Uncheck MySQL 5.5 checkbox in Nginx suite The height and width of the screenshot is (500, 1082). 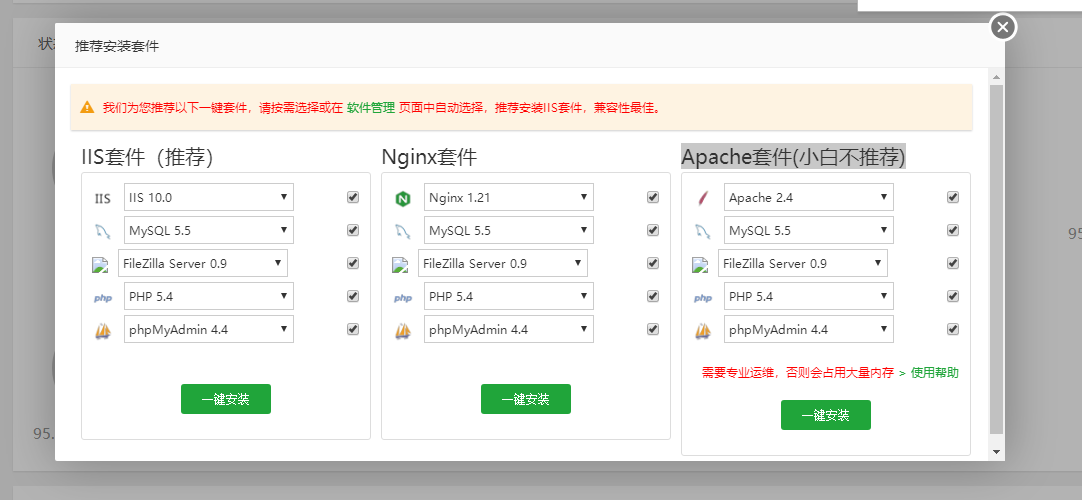(653, 230)
